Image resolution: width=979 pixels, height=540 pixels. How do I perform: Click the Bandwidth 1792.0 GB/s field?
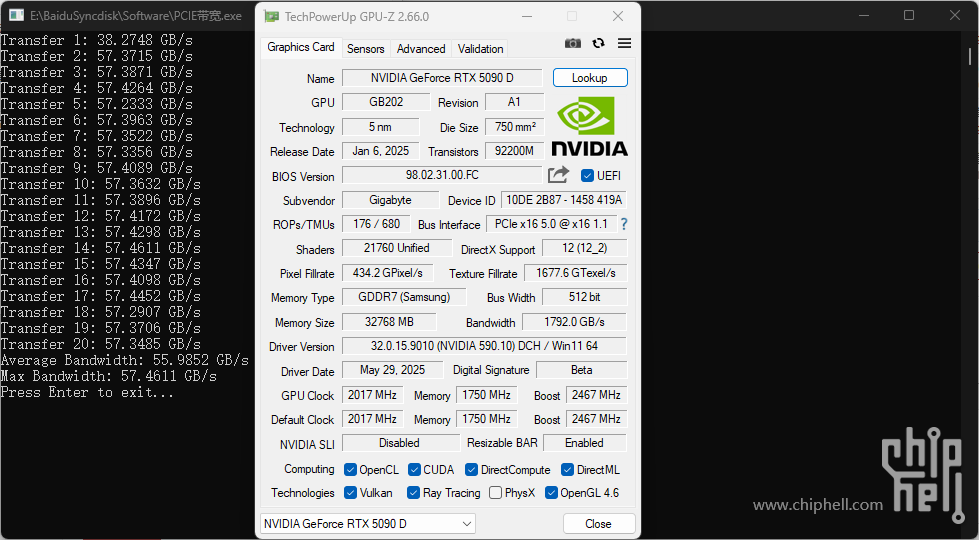pyautogui.click(x=574, y=322)
